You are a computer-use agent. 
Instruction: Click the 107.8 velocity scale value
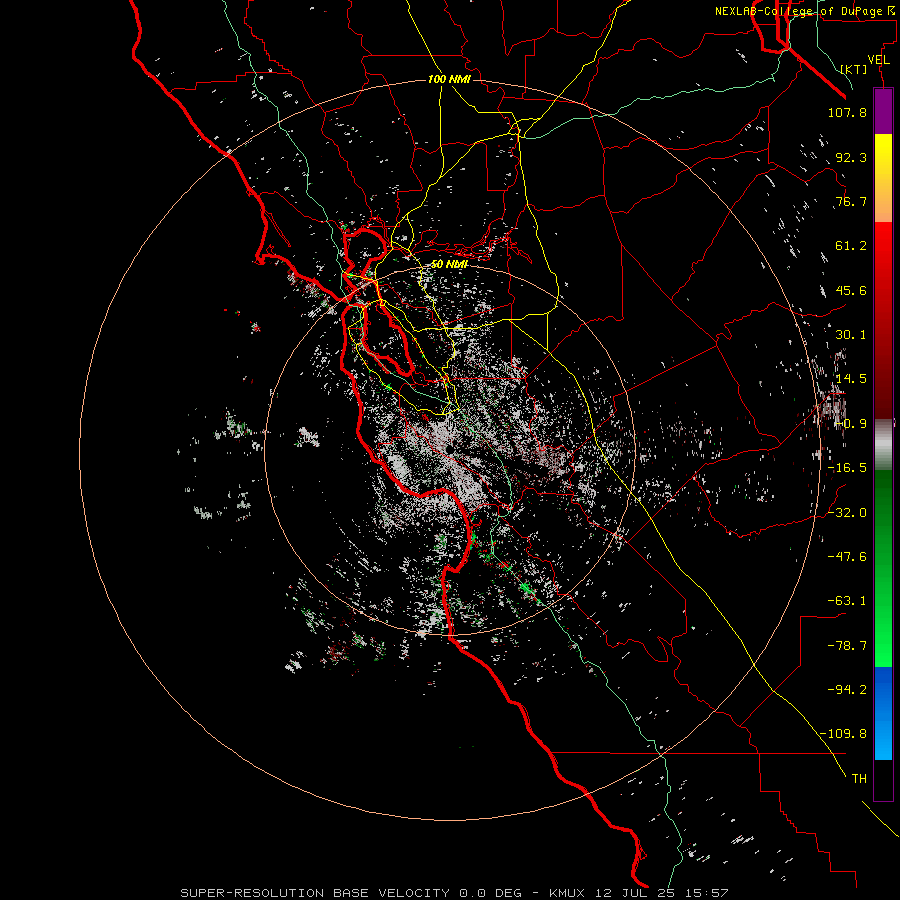pos(847,112)
